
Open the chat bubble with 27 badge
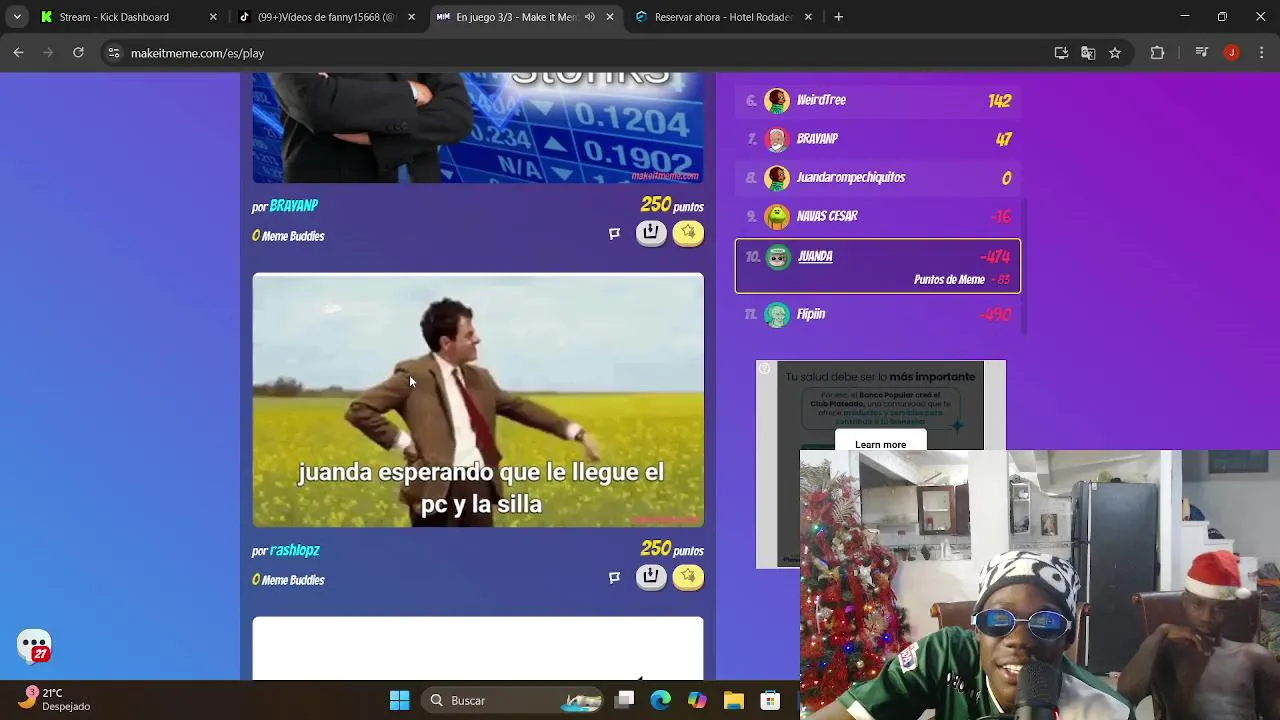[x=35, y=646]
